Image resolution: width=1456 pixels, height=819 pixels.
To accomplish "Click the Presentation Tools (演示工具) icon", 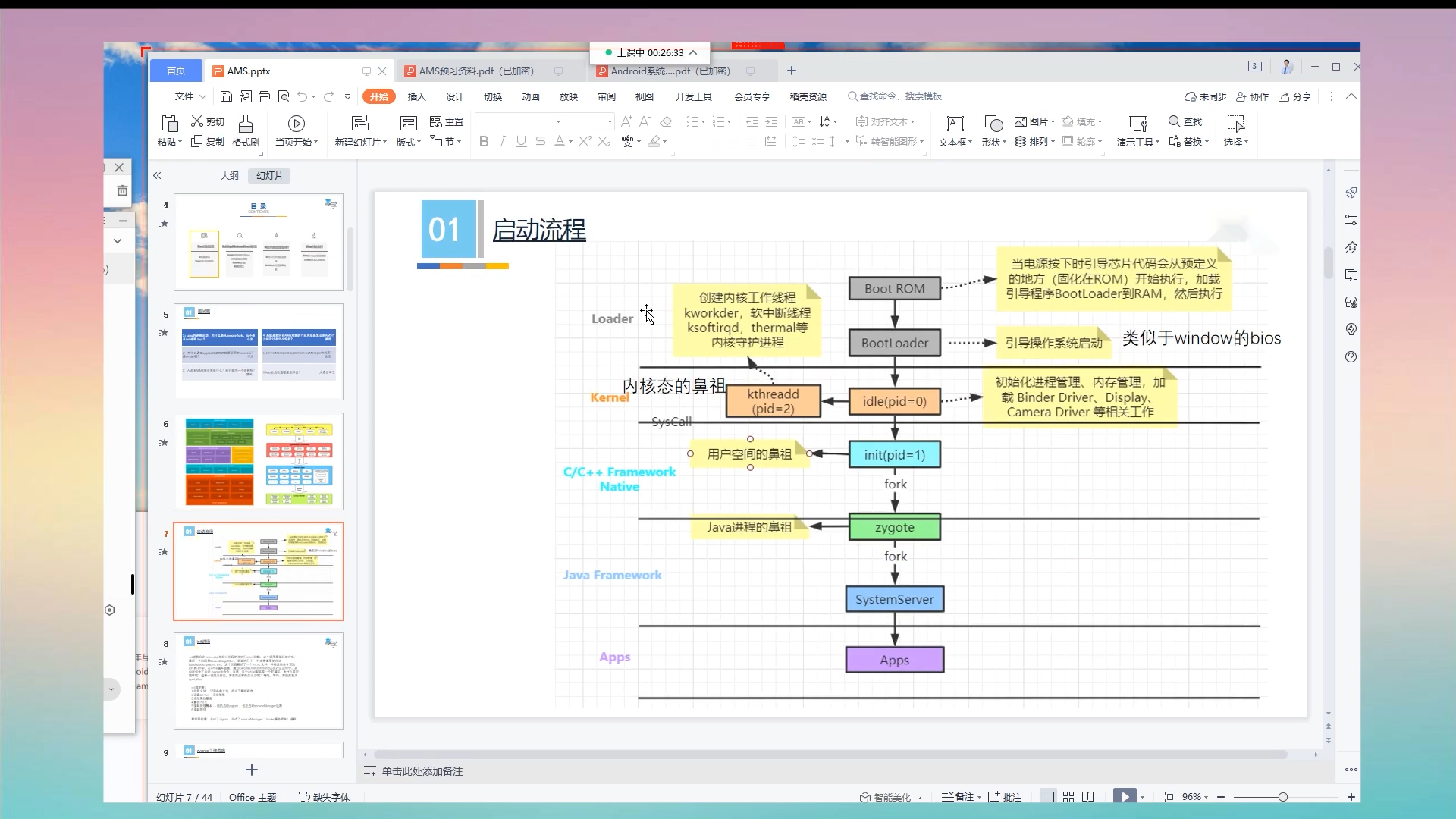I will 1137,124.
